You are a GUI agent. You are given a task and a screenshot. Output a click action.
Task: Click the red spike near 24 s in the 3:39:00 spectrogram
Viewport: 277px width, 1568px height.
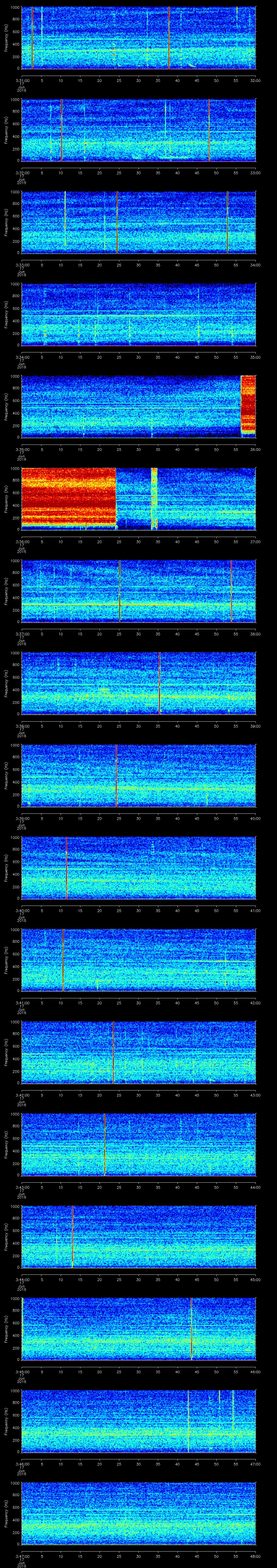coord(116,775)
